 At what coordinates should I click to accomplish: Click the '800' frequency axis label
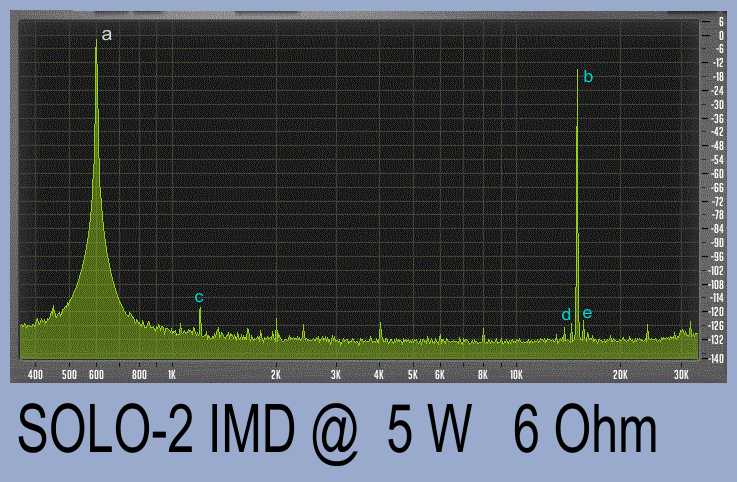pyautogui.click(x=139, y=375)
